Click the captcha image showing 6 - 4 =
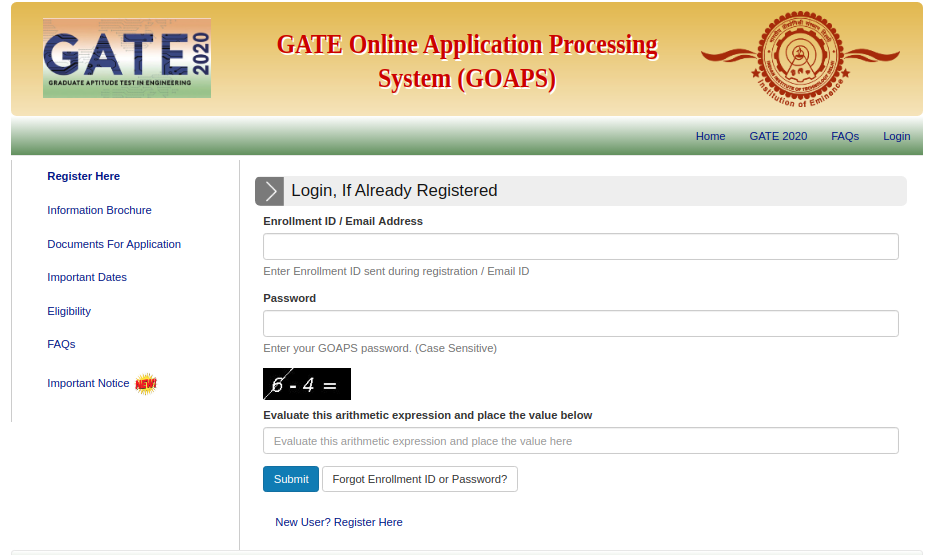Image resolution: width=950 pixels, height=555 pixels. tap(307, 384)
